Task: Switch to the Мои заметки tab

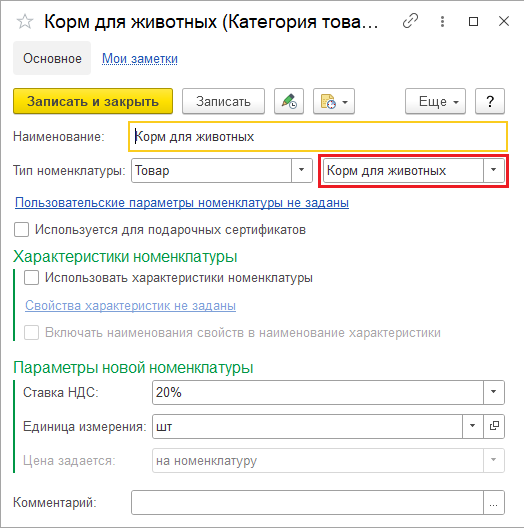Action: tap(140, 59)
